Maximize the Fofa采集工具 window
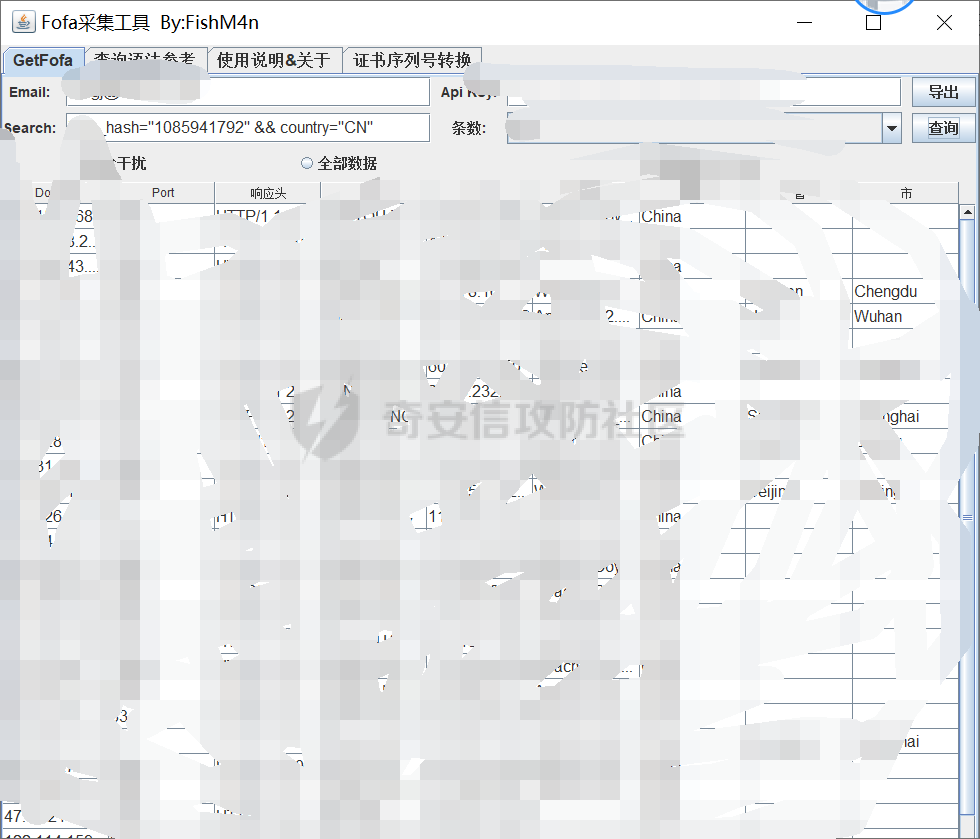The image size is (980, 839). coord(873,23)
